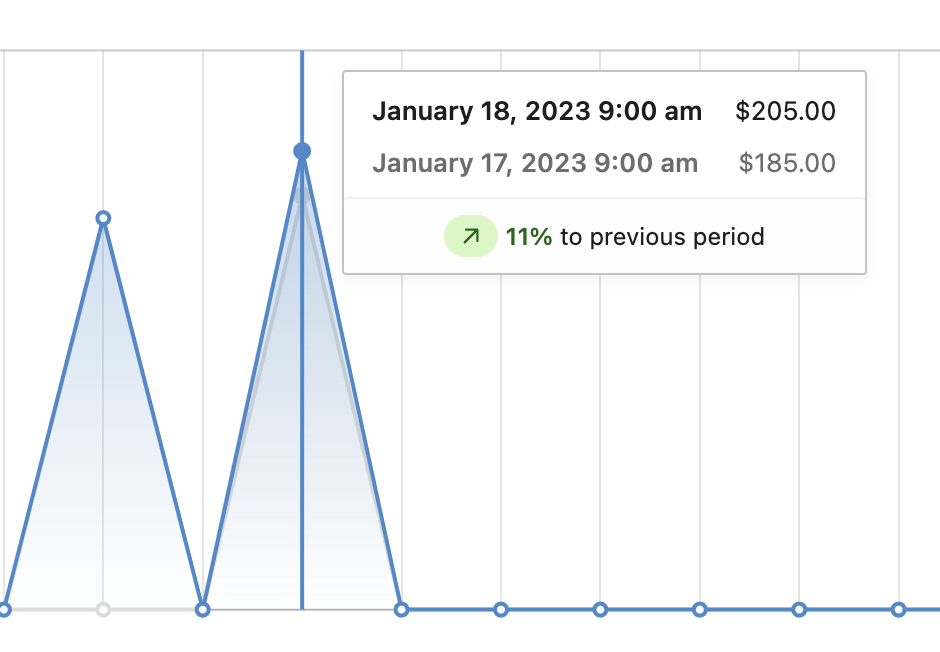Click the "to previous period" text
The image size is (940, 652).
662,237
